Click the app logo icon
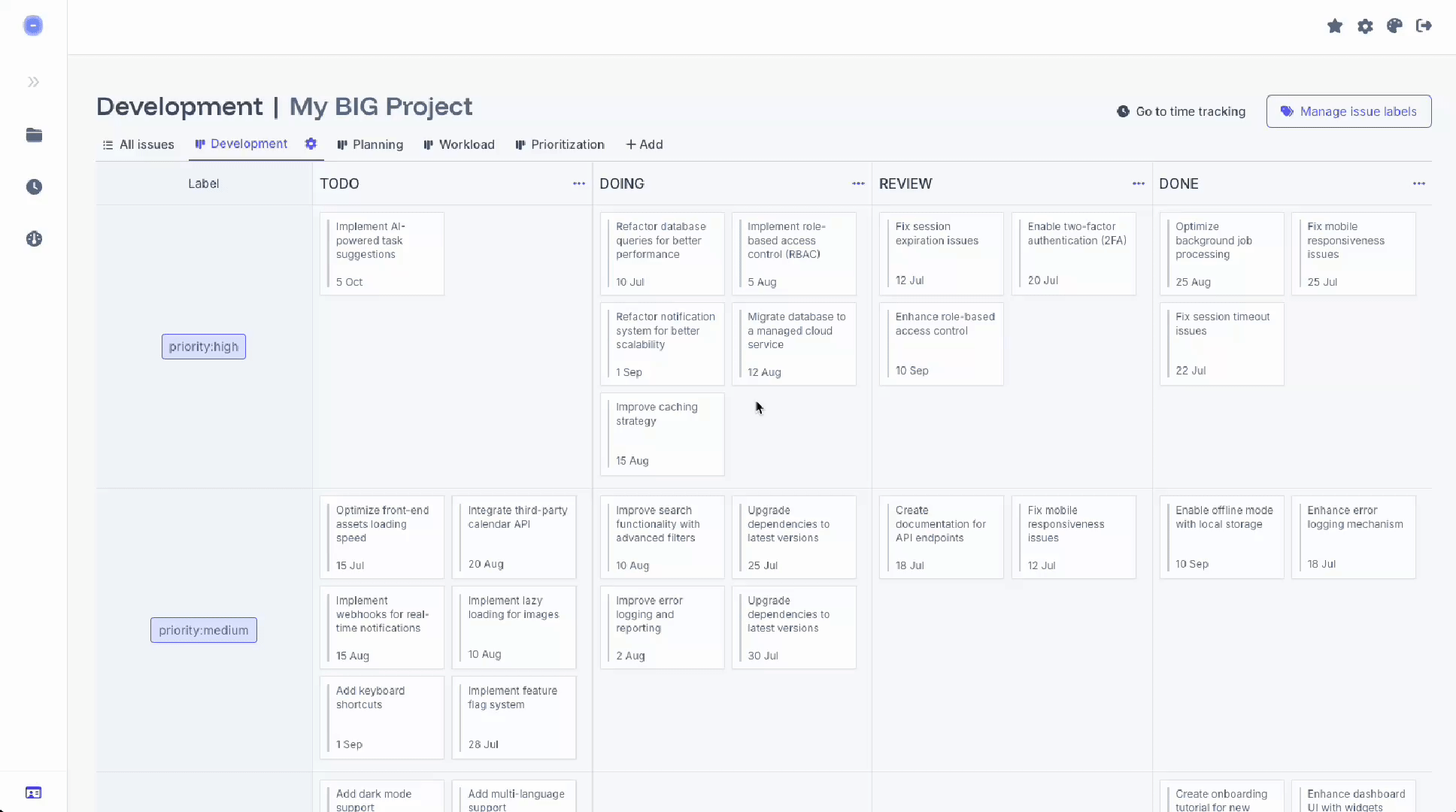The height and width of the screenshot is (812, 1456). [33, 26]
